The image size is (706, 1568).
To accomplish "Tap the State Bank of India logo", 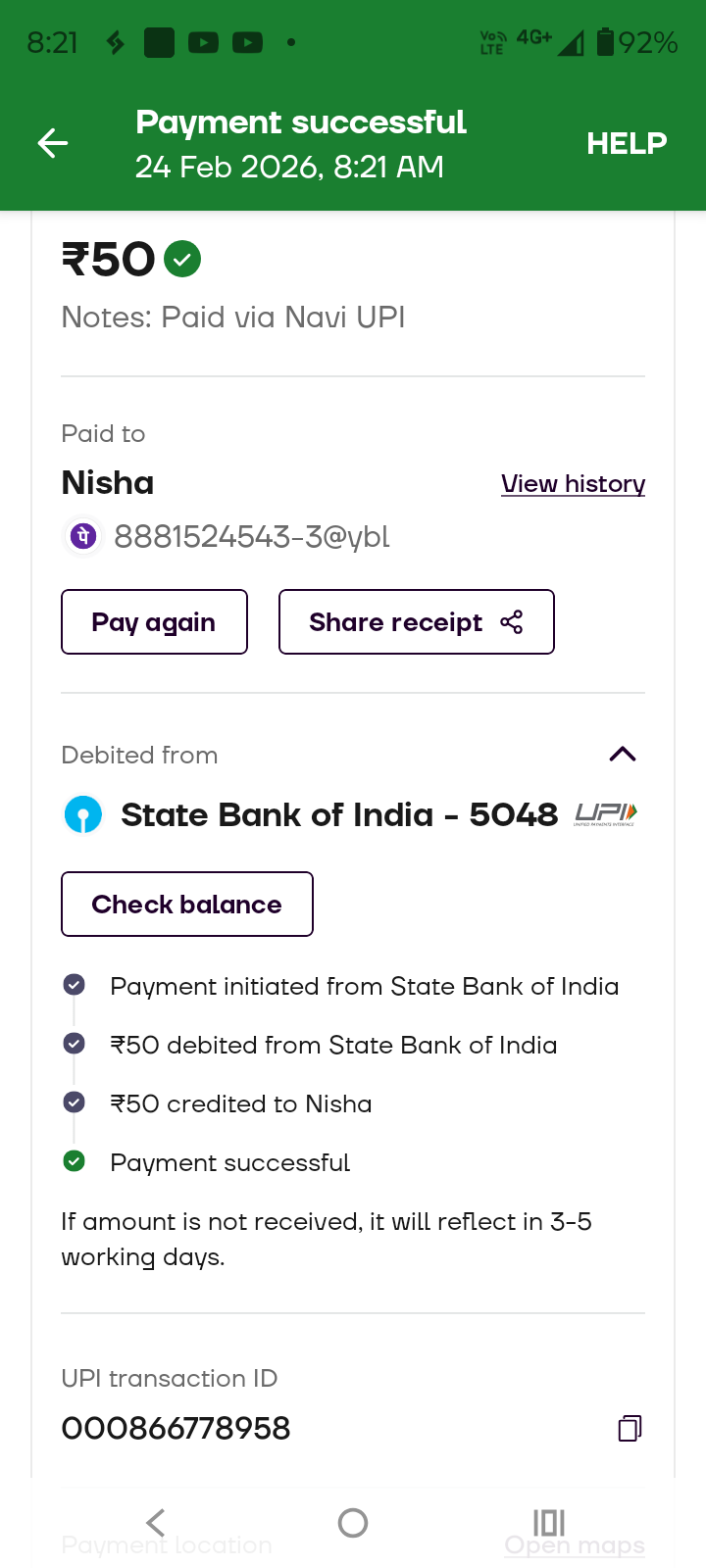I will tap(83, 814).
